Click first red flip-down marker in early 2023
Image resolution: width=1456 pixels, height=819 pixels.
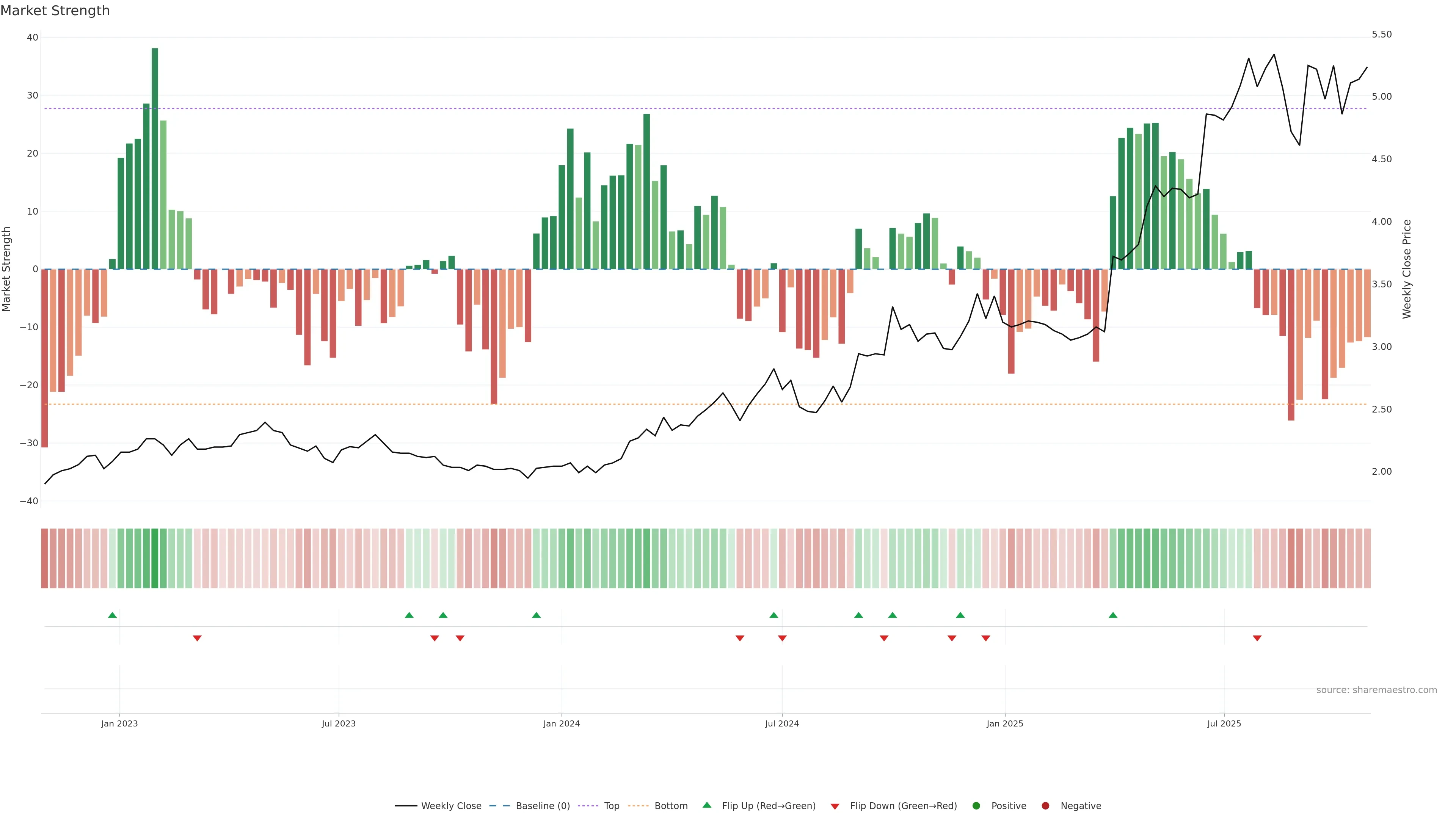point(197,638)
